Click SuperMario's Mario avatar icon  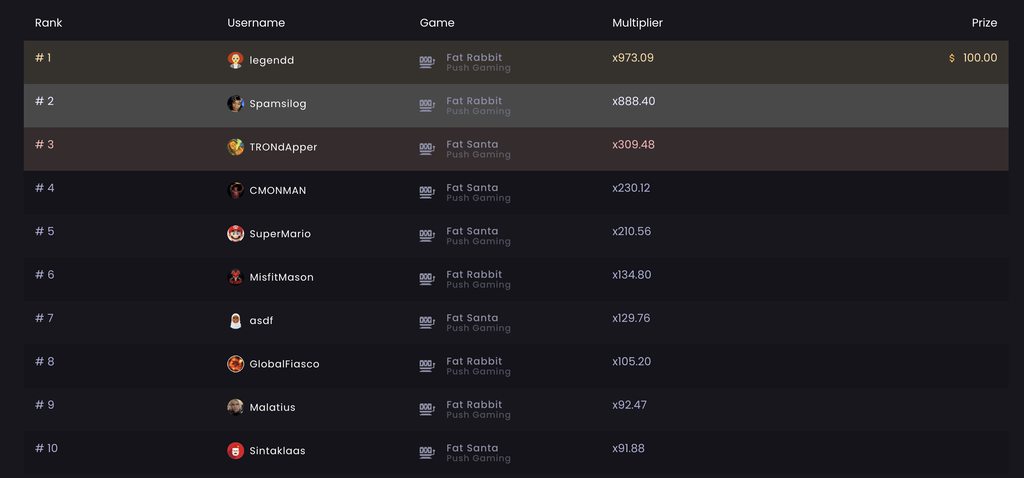235,234
